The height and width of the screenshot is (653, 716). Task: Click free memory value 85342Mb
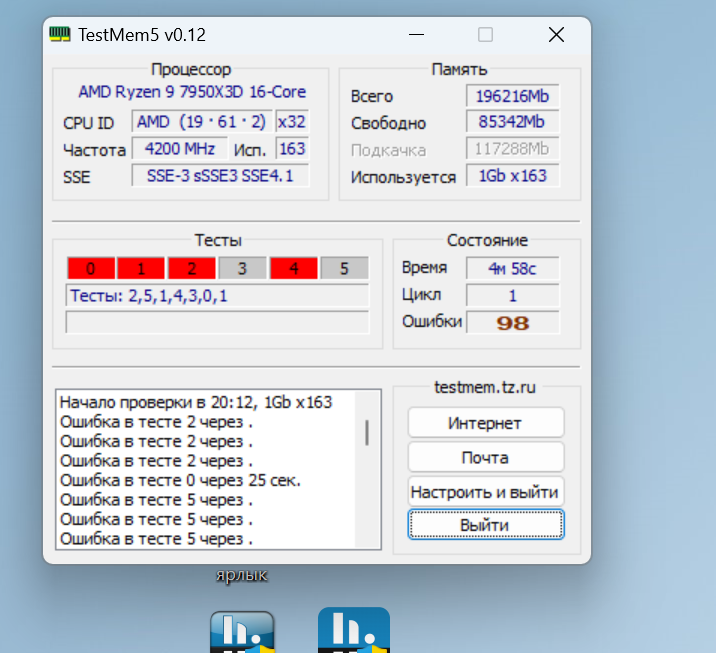[x=513, y=122]
